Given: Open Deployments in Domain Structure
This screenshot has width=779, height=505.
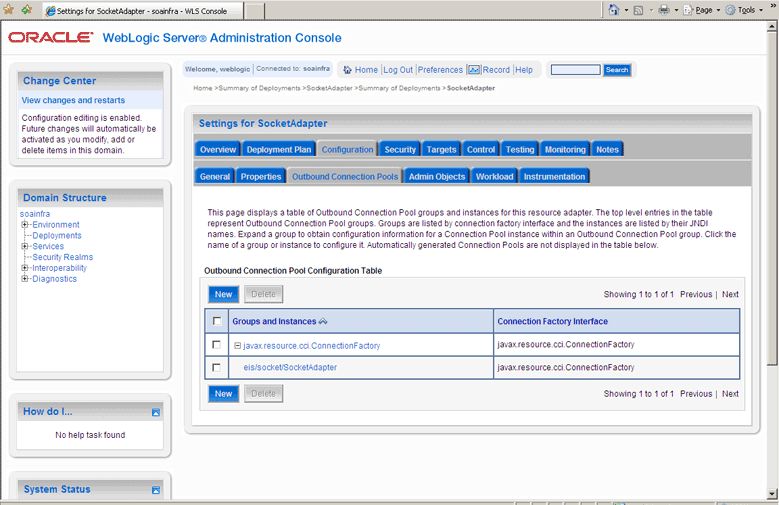Looking at the screenshot, I should coord(57,236).
